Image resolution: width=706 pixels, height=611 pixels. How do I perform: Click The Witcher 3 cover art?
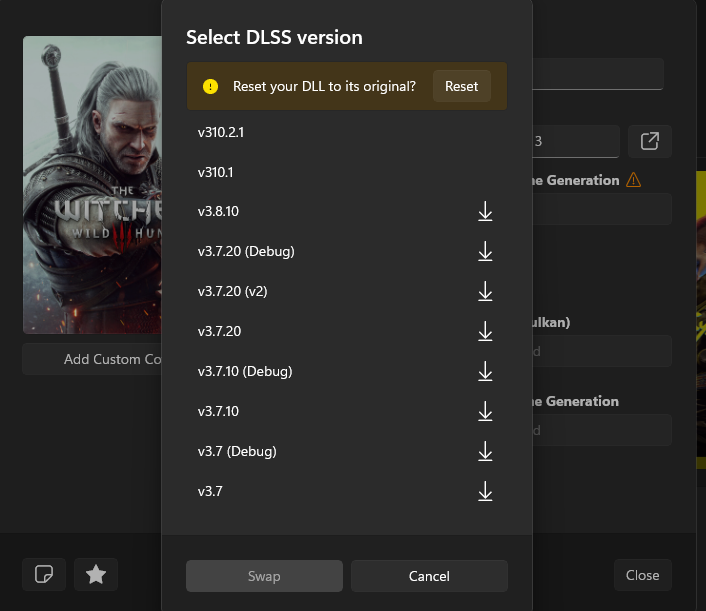point(92,185)
